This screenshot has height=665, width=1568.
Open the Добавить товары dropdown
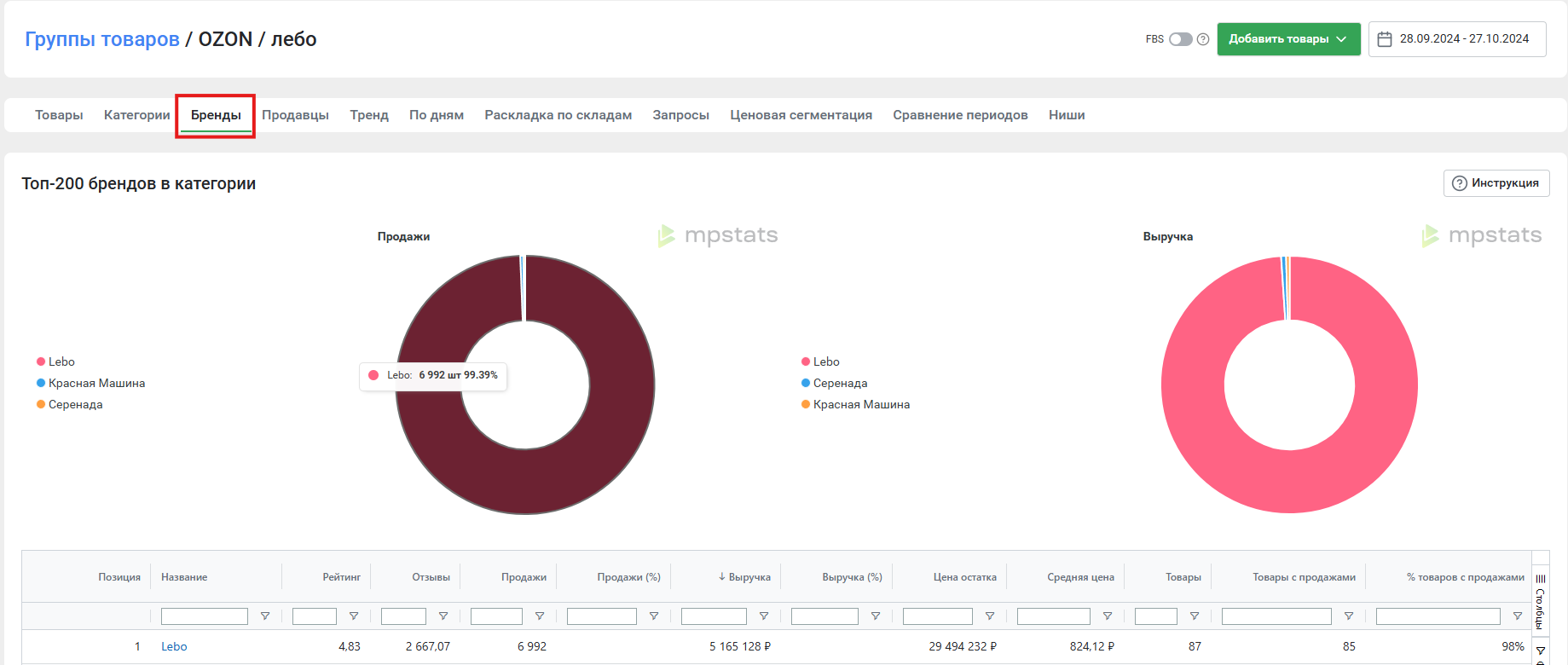(1288, 39)
